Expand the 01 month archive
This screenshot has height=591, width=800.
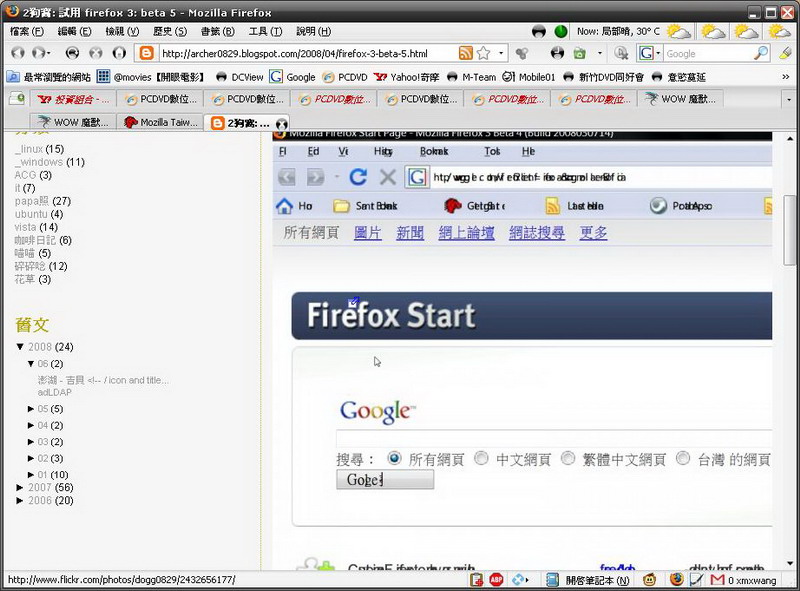pos(31,475)
